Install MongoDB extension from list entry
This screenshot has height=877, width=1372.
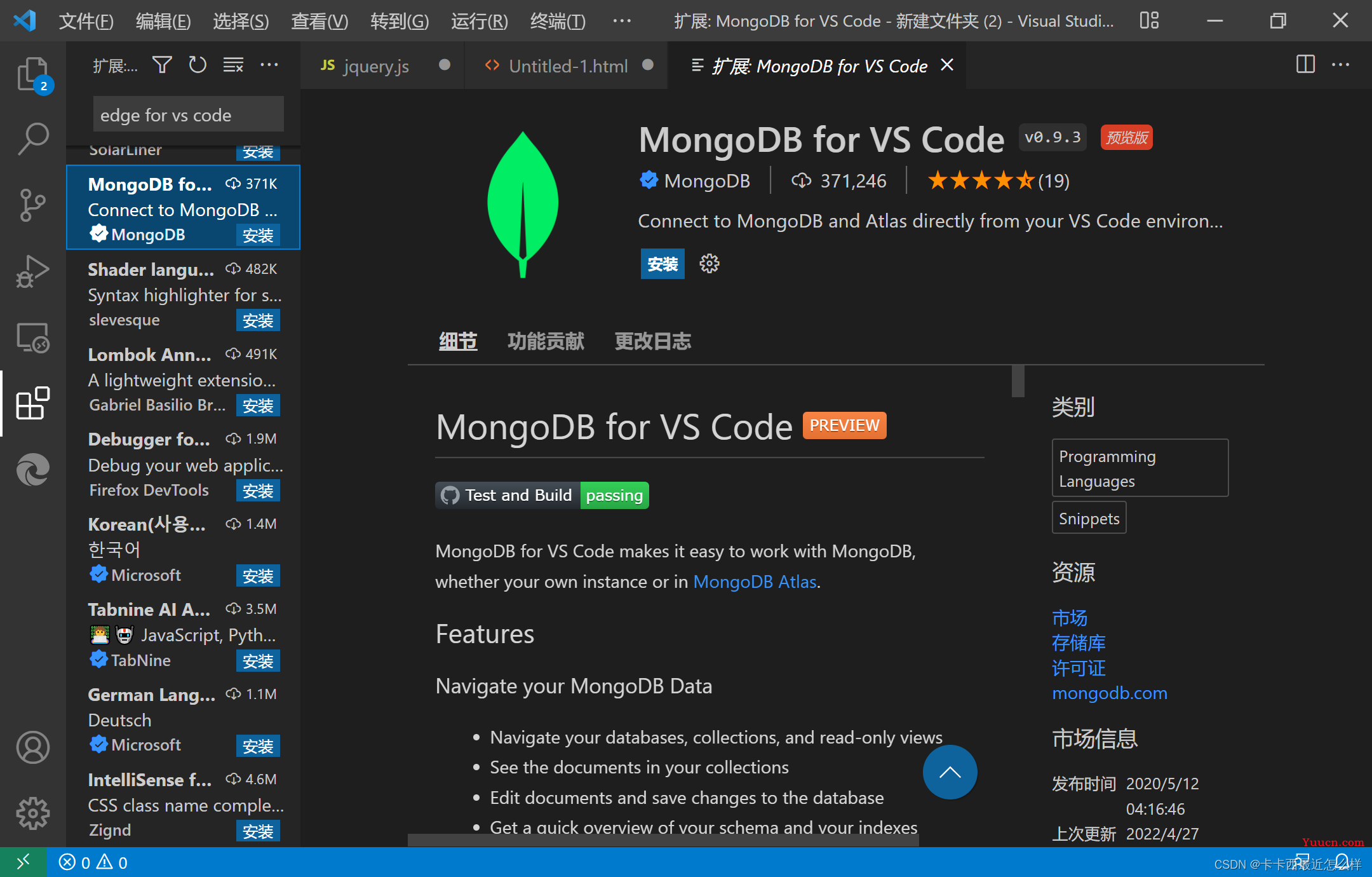[258, 236]
